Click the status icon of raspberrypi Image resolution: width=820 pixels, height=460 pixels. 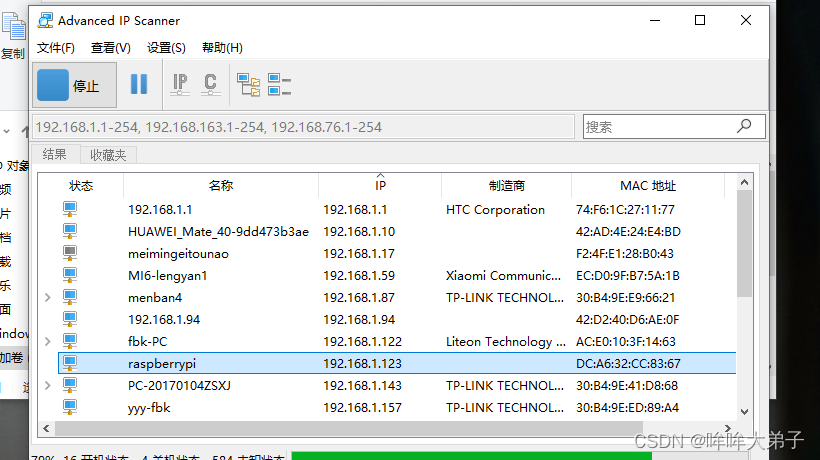coord(70,363)
